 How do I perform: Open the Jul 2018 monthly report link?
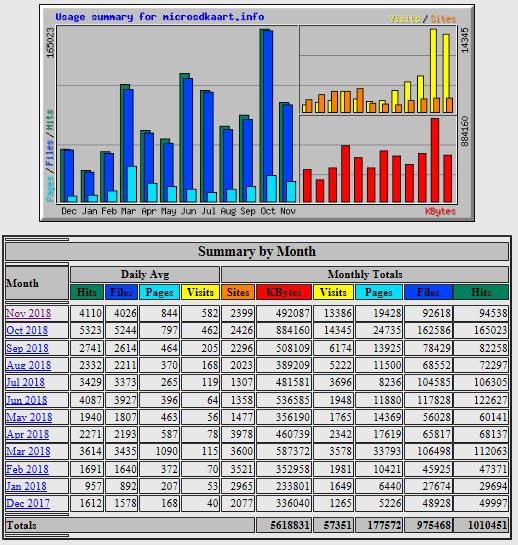click(x=26, y=382)
